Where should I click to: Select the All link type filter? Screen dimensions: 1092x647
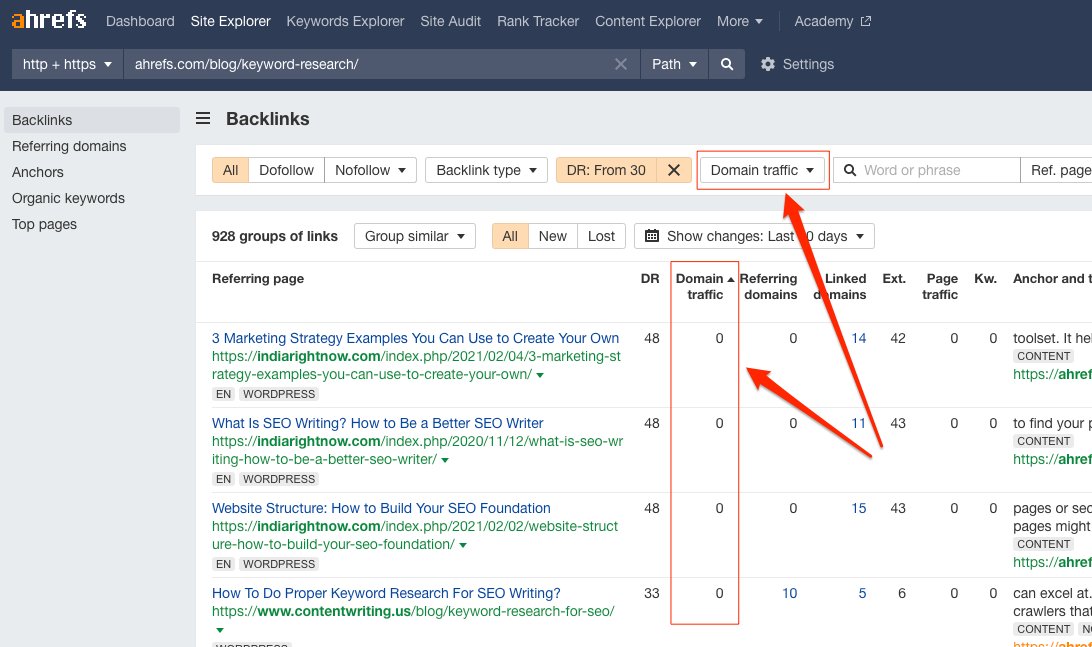point(231,170)
